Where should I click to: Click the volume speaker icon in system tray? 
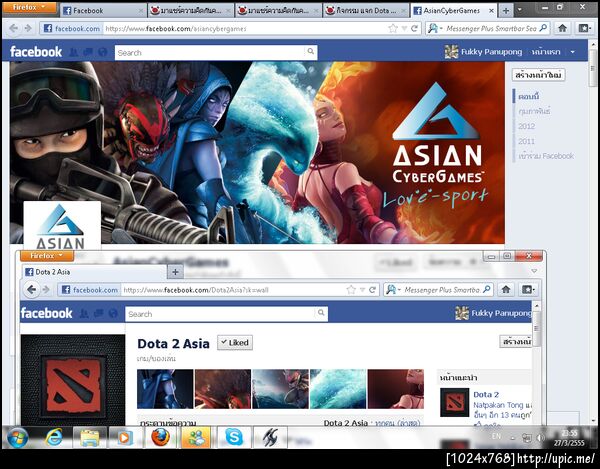coord(540,438)
